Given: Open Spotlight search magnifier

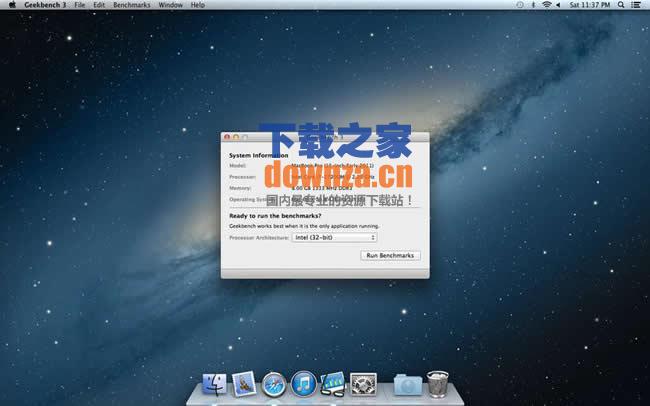Looking at the screenshot, I should coord(621,5).
